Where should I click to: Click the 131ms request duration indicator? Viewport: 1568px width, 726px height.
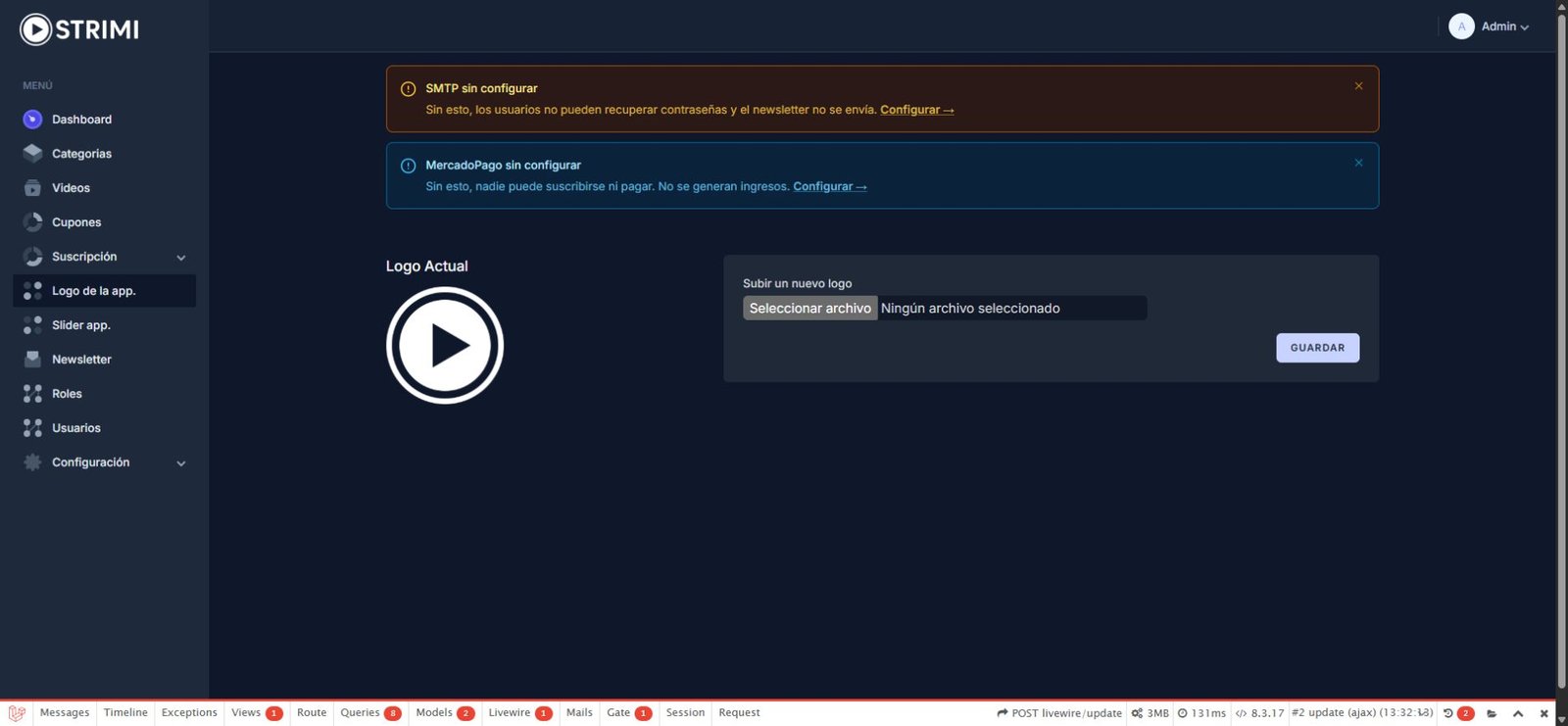[1201, 713]
